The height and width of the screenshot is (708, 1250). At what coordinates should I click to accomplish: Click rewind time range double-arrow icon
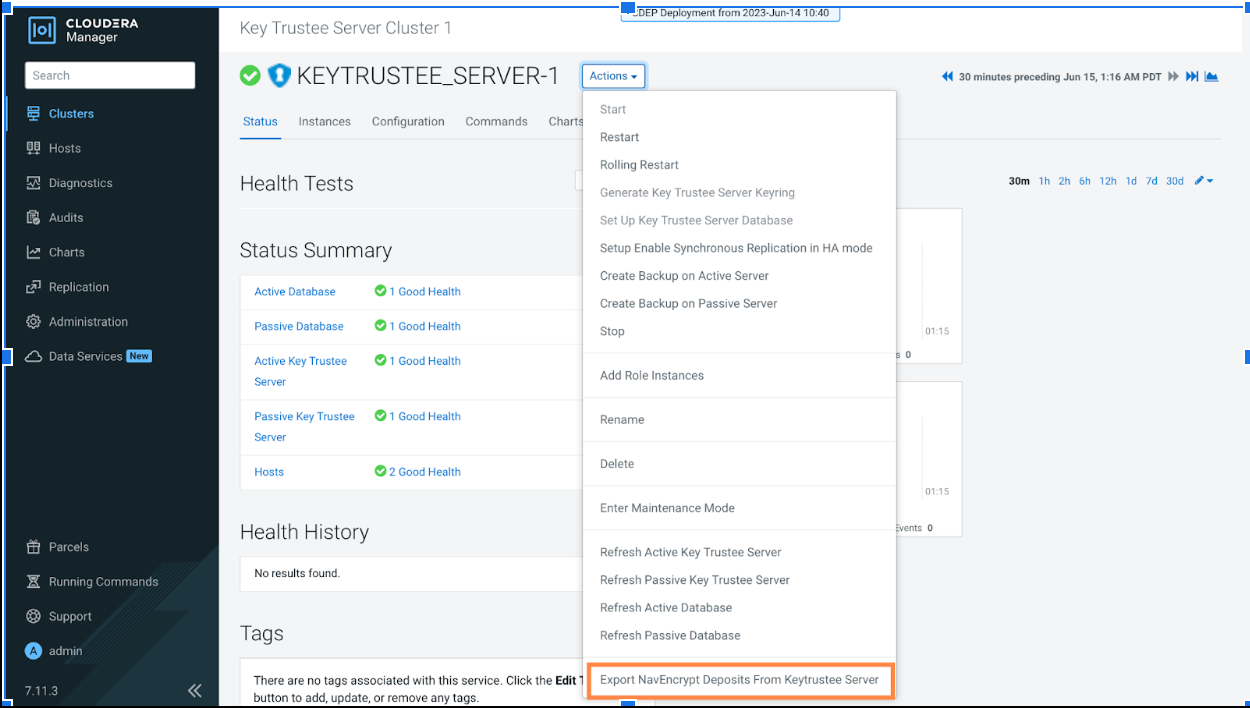[x=947, y=77]
